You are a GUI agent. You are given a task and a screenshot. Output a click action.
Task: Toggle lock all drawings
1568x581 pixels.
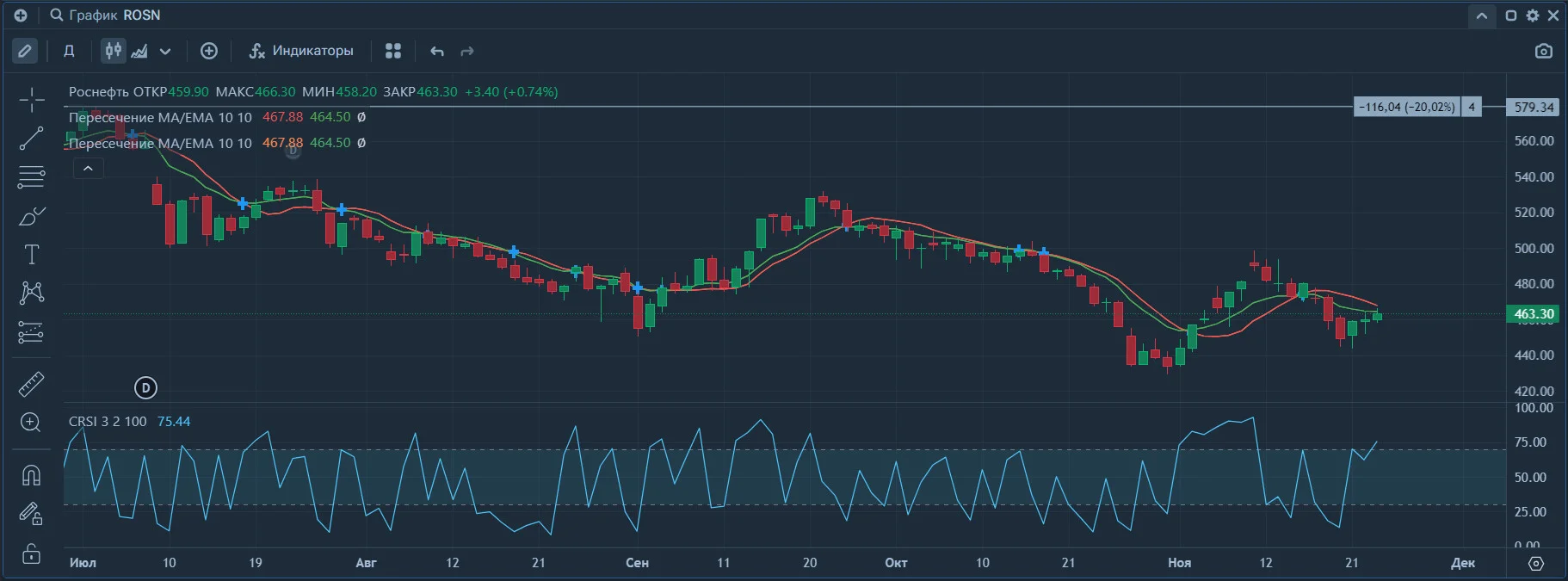point(31,553)
